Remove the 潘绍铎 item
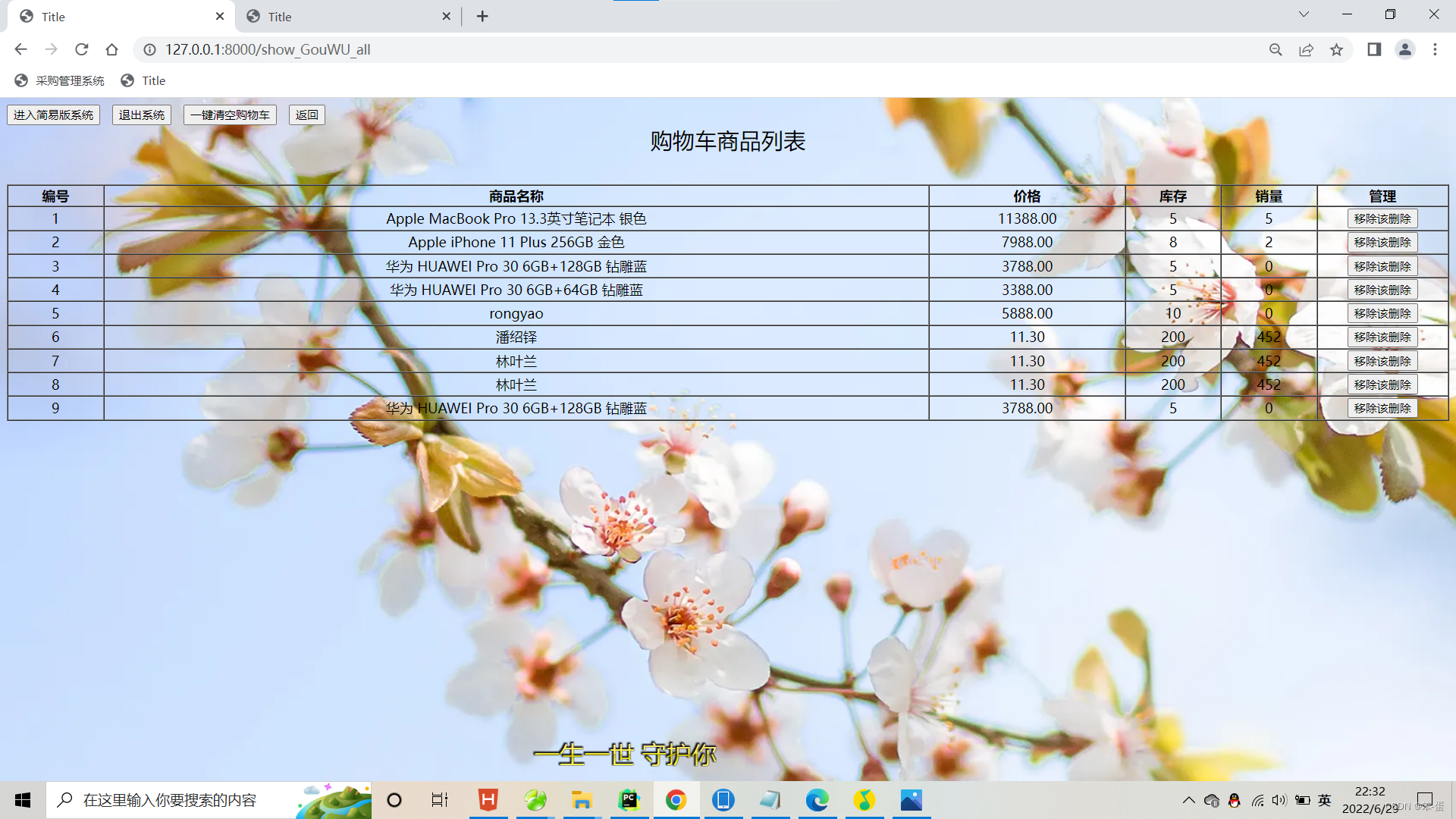The image size is (1456, 819). (1382, 337)
